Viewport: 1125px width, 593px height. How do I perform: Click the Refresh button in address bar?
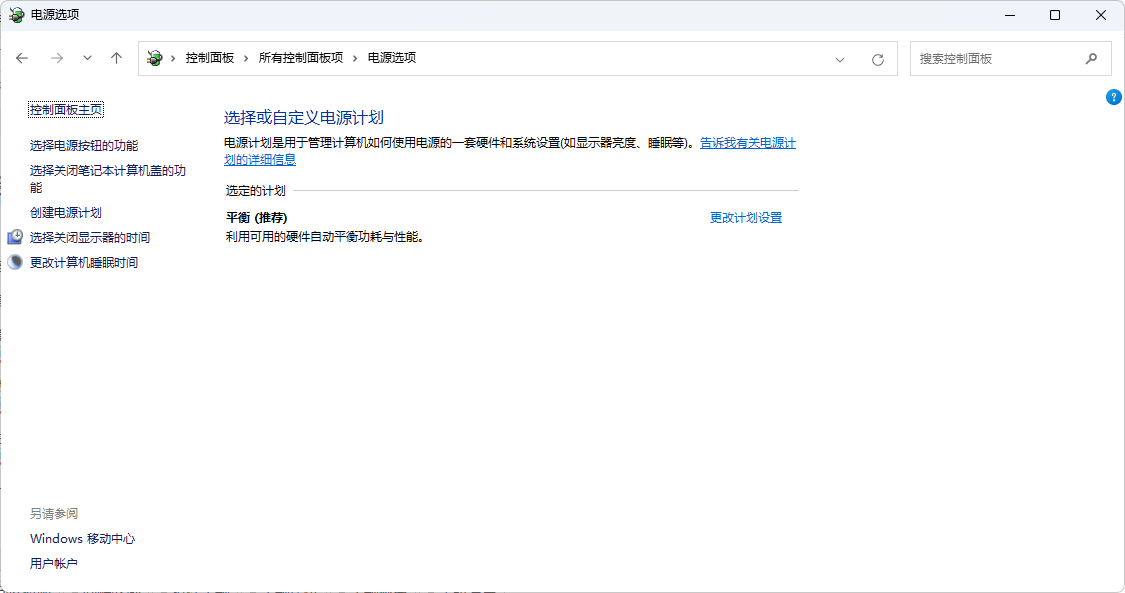tap(877, 59)
